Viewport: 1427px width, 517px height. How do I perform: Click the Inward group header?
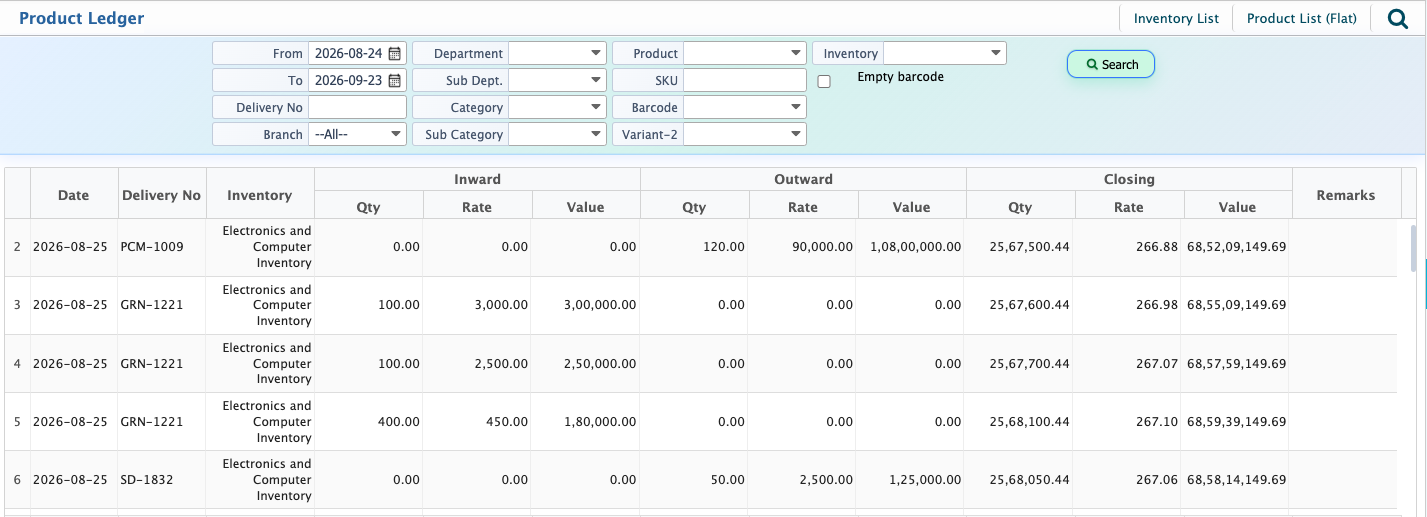(x=477, y=179)
